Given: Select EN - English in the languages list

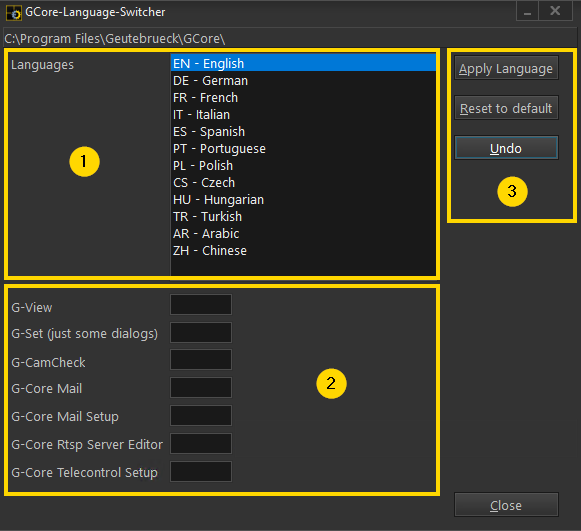Looking at the screenshot, I should point(303,63).
